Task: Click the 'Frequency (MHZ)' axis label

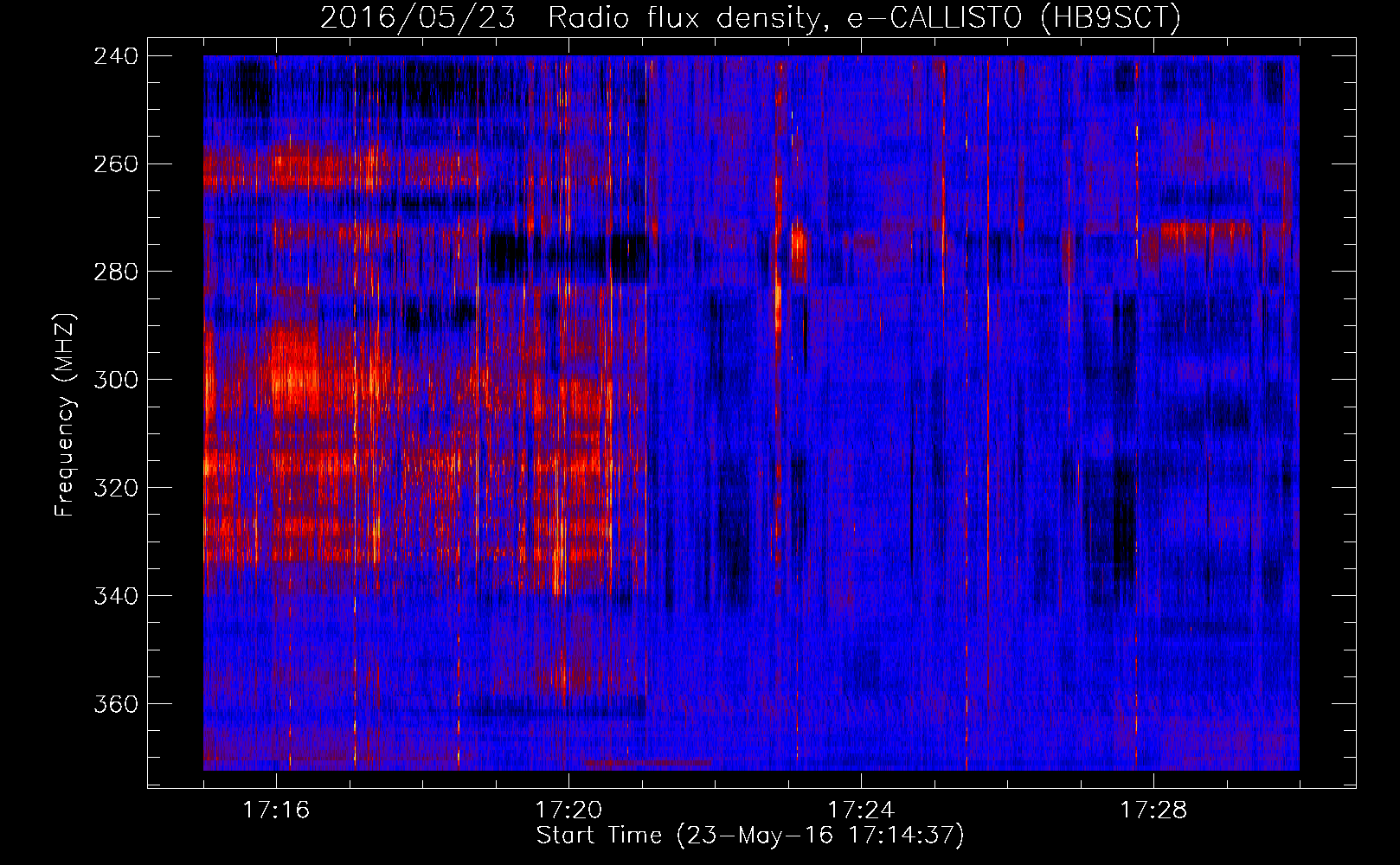Action: tap(65, 414)
